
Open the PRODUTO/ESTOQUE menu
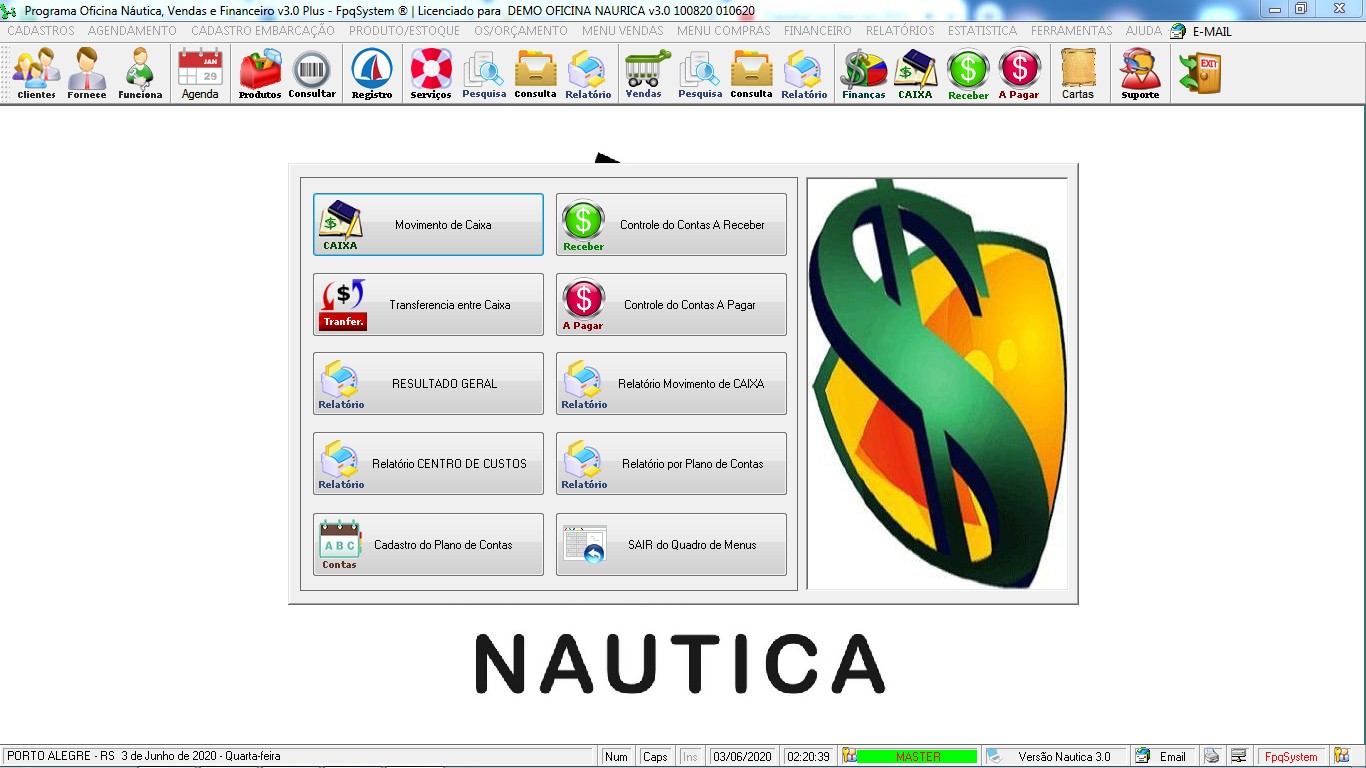point(404,31)
